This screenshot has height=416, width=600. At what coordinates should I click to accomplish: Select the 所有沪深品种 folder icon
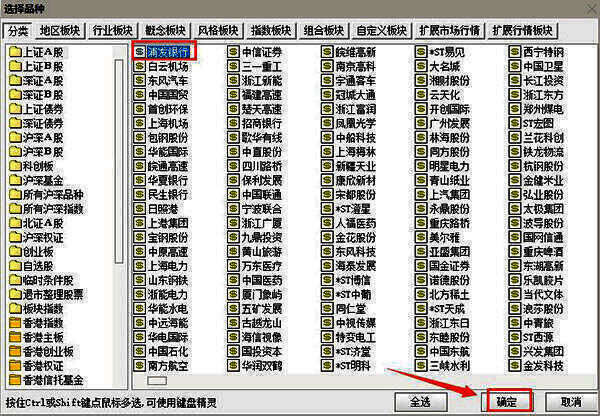(x=15, y=194)
